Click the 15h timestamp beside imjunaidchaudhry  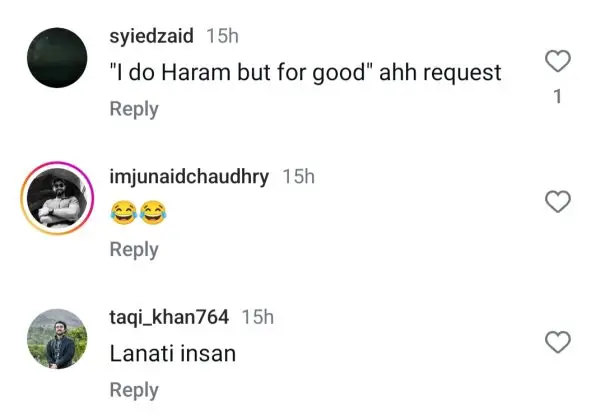pos(298,177)
